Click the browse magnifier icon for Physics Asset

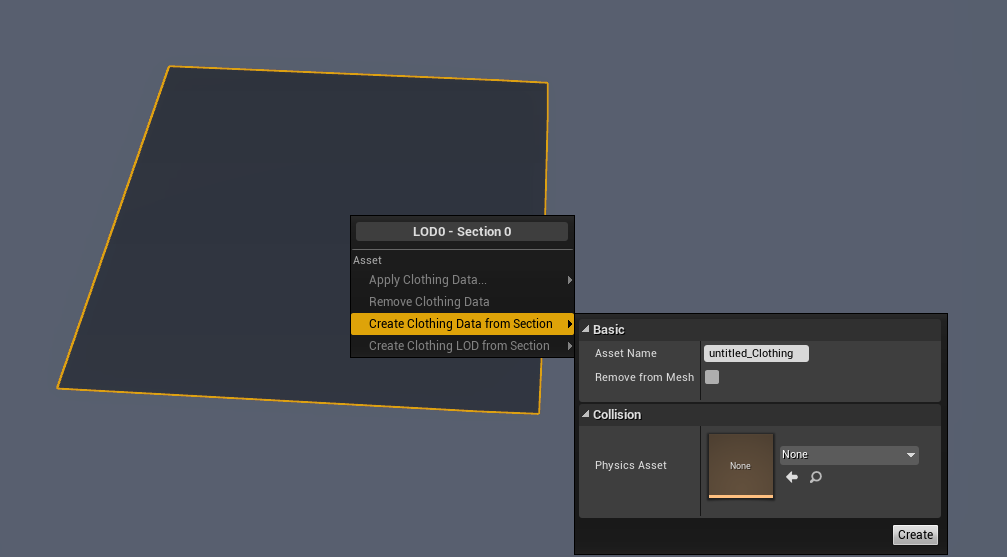(816, 478)
